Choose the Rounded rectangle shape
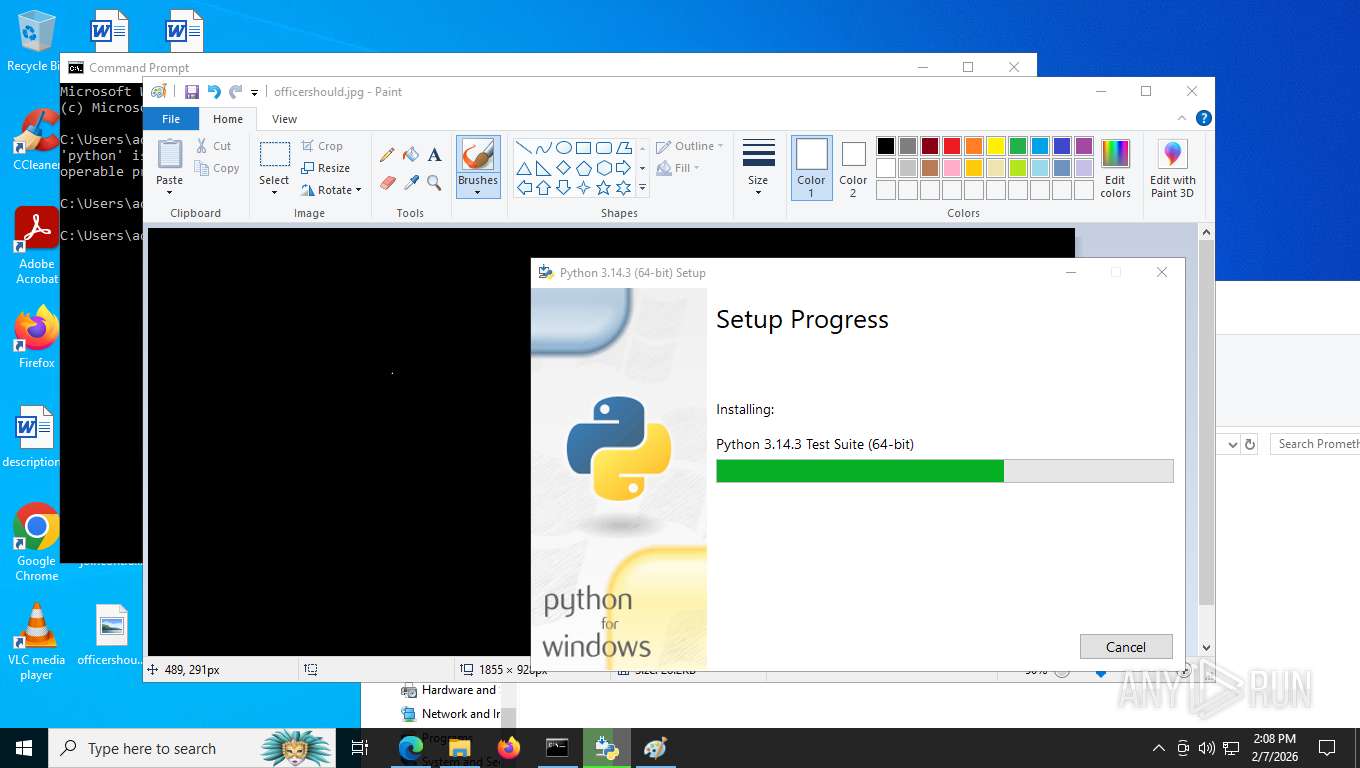The width and height of the screenshot is (1360, 768). 603,148
